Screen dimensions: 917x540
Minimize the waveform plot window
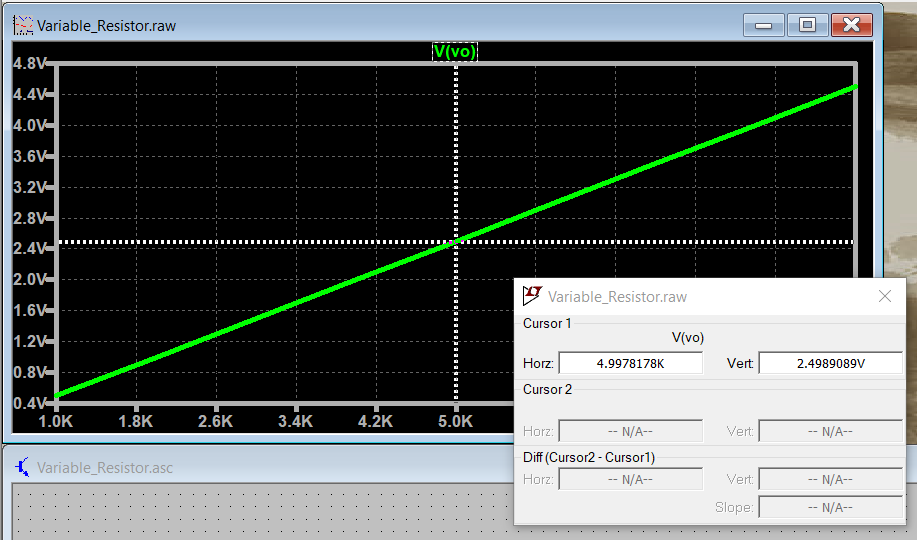768,25
